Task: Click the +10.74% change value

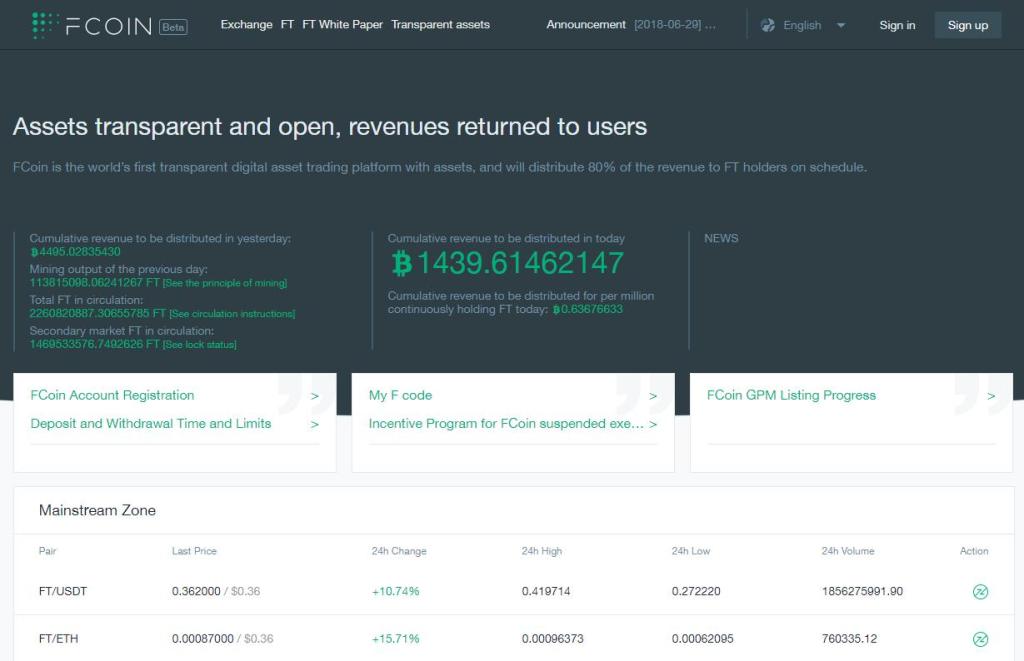Action: (396, 591)
